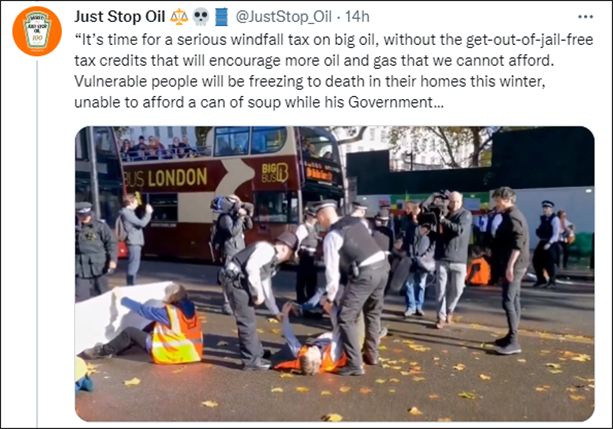613x429 pixels.
Task: Click the Big Bus logo on the bus
Action: point(275,173)
